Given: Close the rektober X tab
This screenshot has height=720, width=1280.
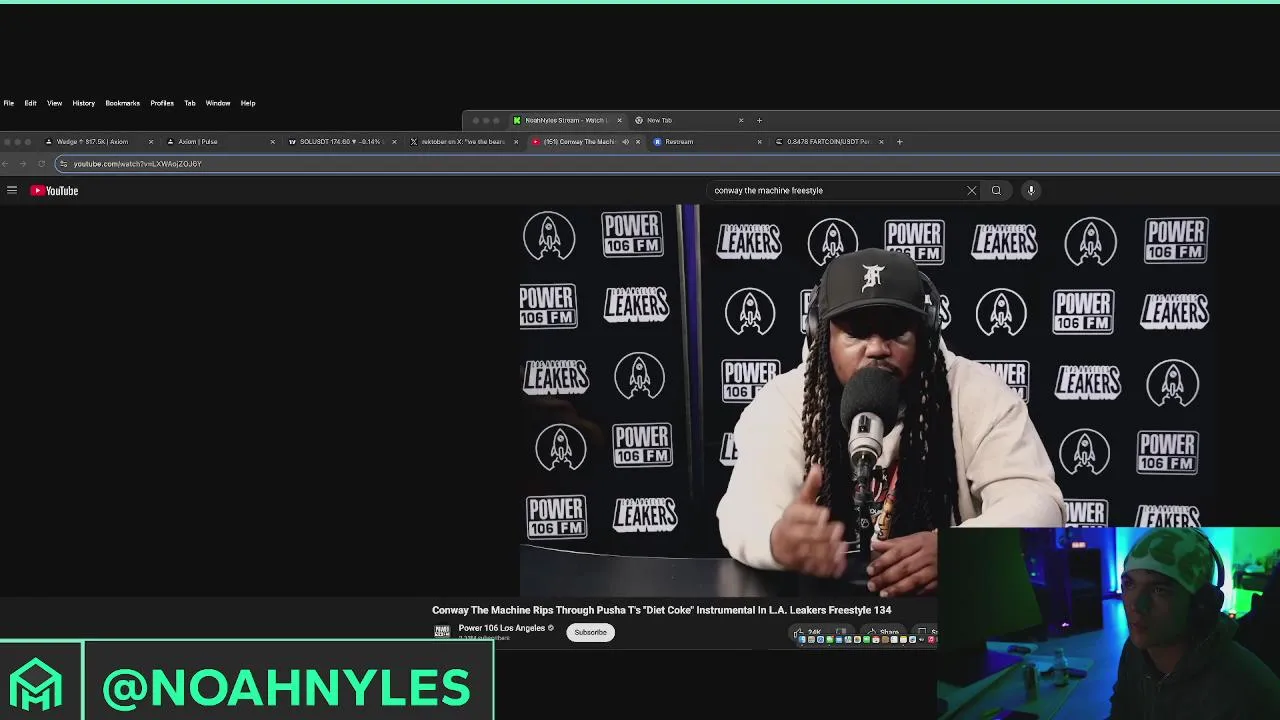Looking at the screenshot, I should pyautogui.click(x=516, y=141).
